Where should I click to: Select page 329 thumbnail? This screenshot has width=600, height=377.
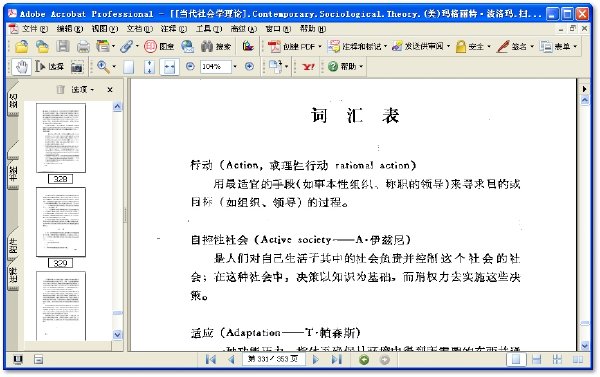coord(61,222)
